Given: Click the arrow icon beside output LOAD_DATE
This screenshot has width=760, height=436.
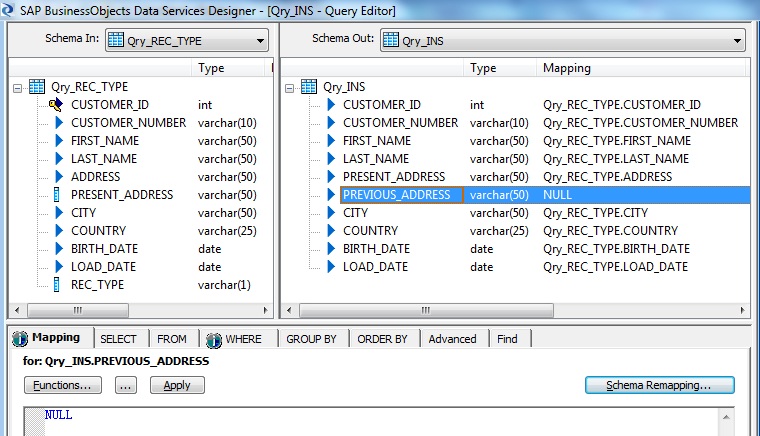Looking at the screenshot, I should (x=331, y=266).
